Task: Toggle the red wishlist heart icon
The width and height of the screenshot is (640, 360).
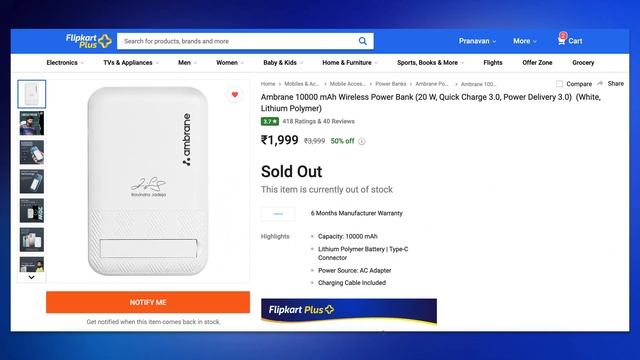Action: coord(235,95)
